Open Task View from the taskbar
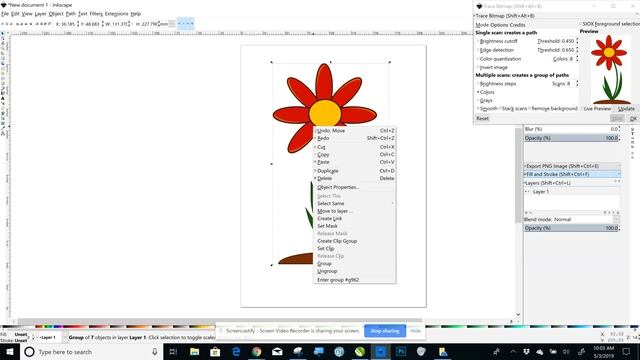The width and height of the screenshot is (640, 360). coord(173,352)
